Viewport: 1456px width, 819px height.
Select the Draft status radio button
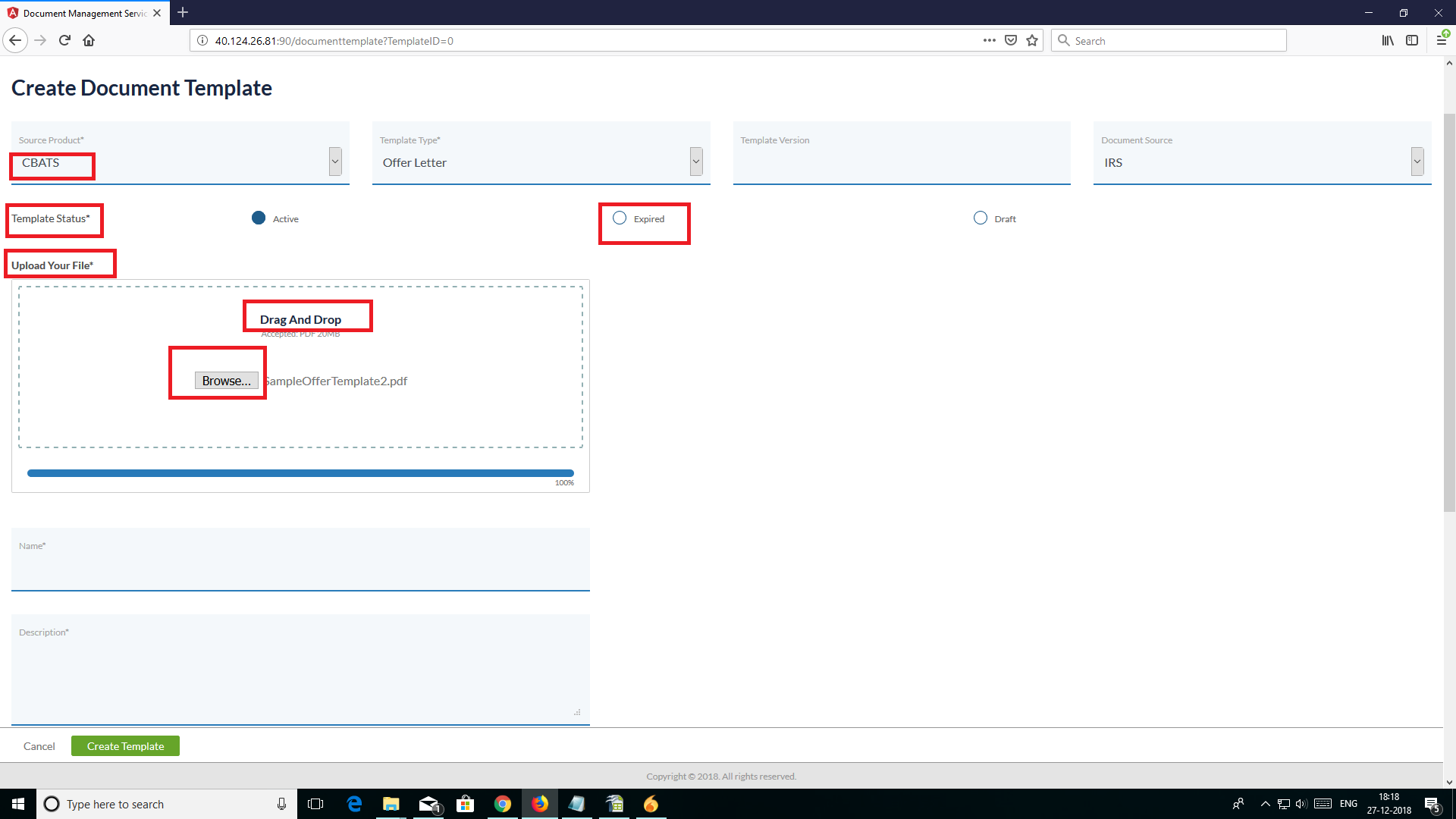pyautogui.click(x=981, y=218)
